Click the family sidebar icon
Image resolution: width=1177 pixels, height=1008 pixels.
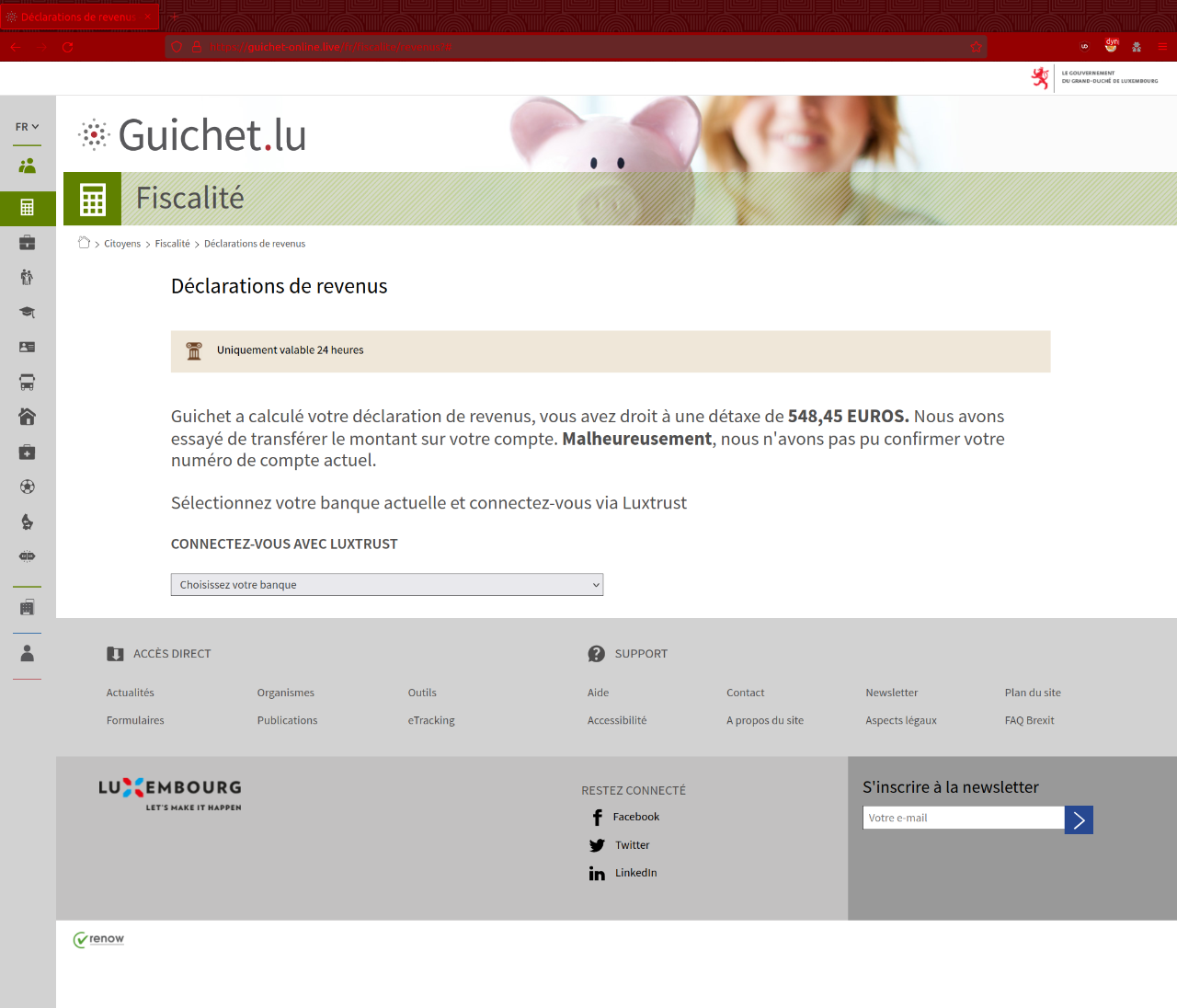28,277
